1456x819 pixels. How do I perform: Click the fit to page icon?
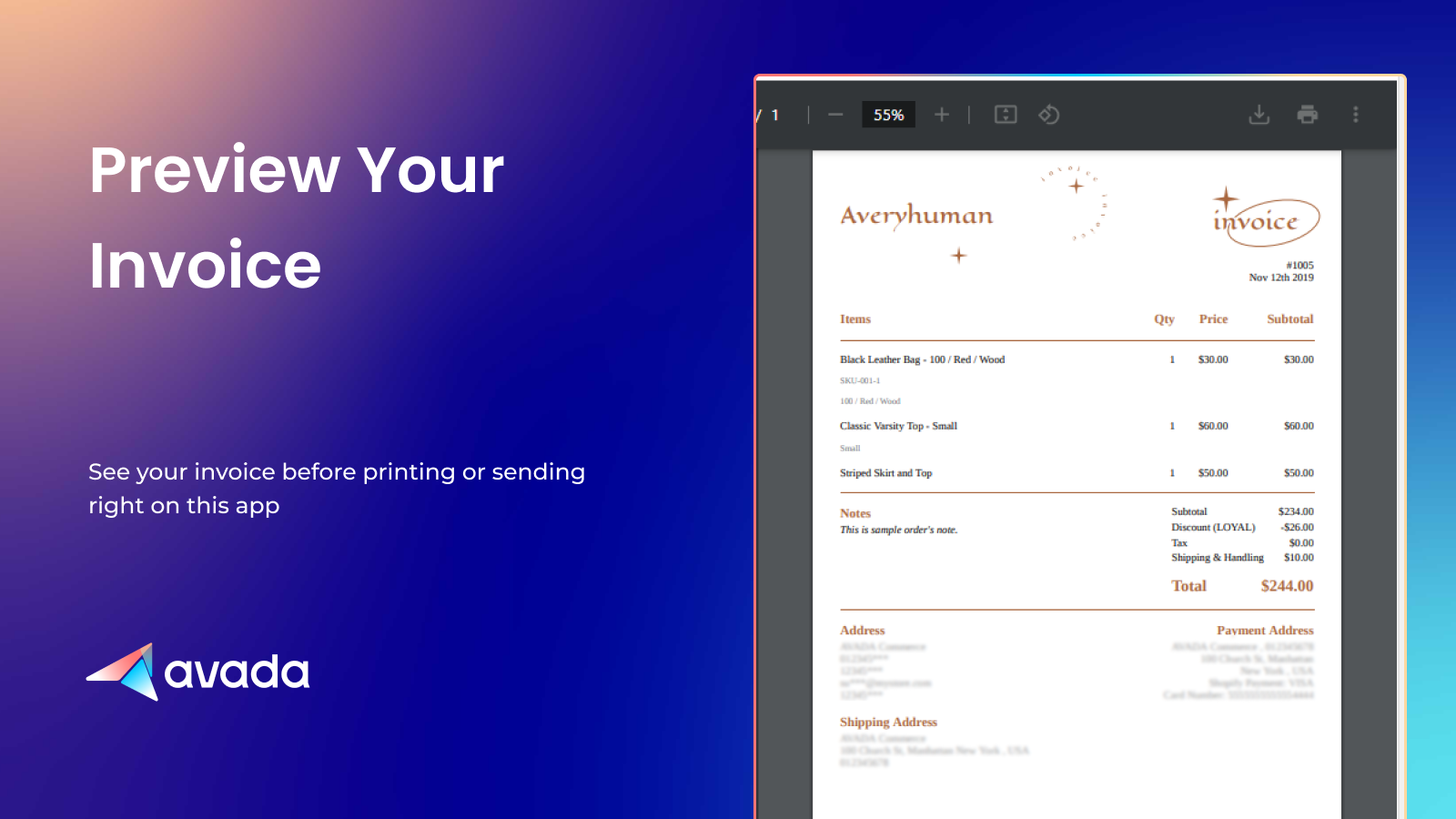coord(1006,115)
